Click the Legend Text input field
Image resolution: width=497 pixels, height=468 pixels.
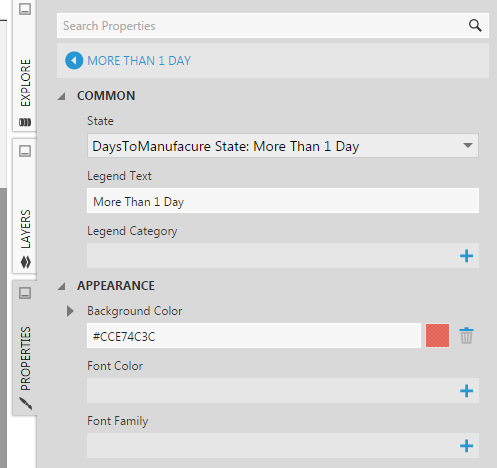[283, 201]
